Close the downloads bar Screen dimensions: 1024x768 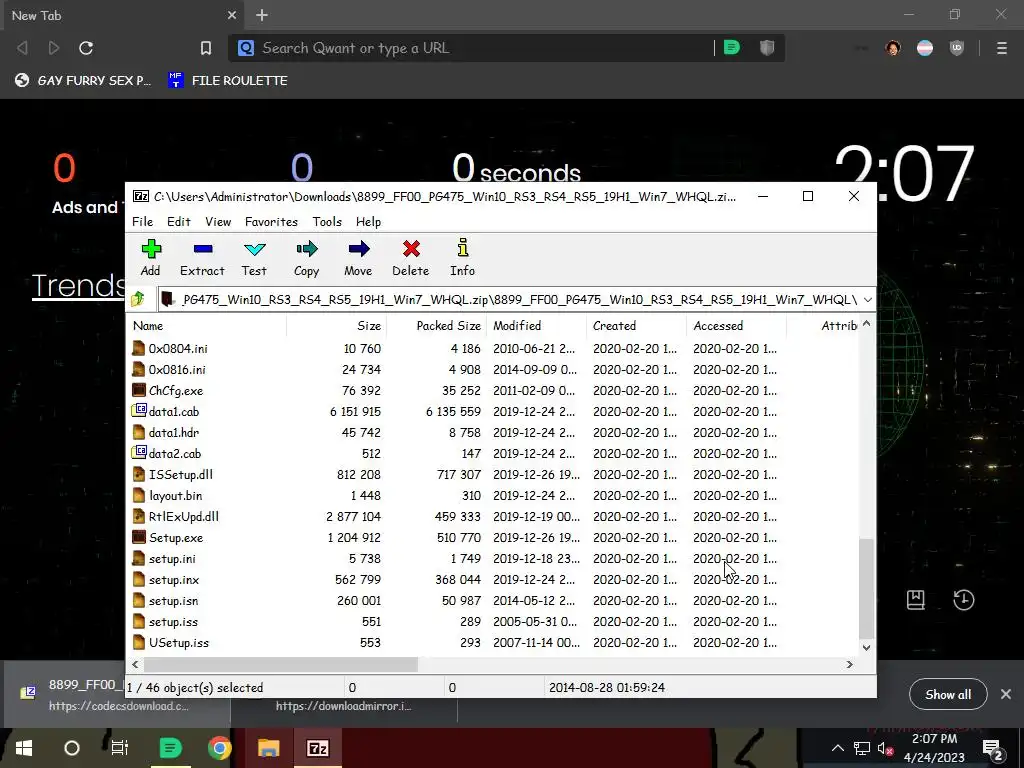point(1006,694)
